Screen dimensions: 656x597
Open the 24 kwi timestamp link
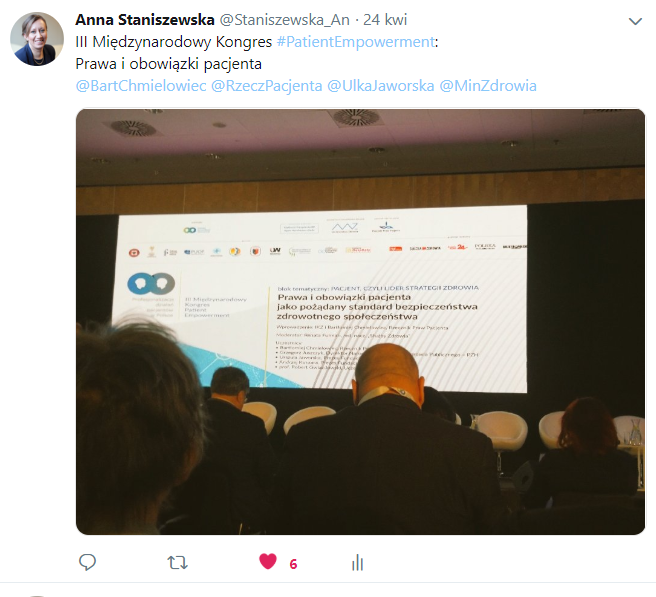click(x=385, y=20)
